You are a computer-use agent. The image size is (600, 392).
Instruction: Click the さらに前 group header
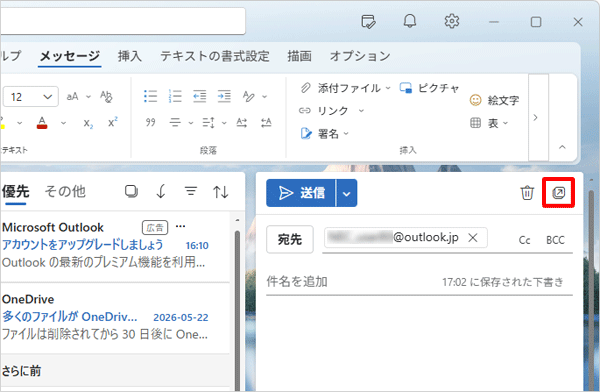point(115,371)
